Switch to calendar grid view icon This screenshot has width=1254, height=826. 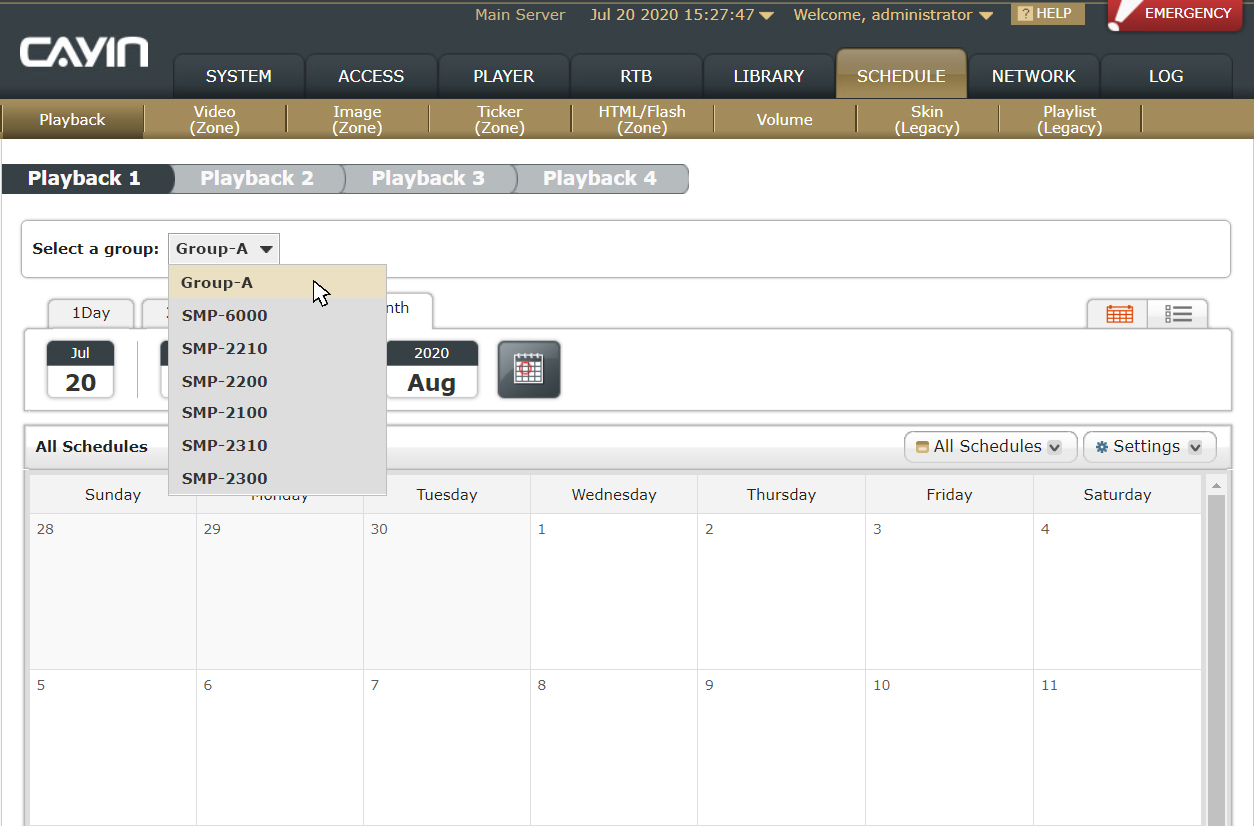pos(1119,314)
